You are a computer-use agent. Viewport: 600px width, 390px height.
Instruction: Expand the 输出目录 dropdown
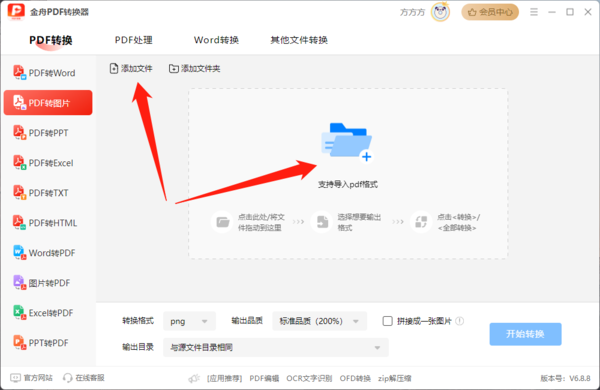click(x=276, y=347)
